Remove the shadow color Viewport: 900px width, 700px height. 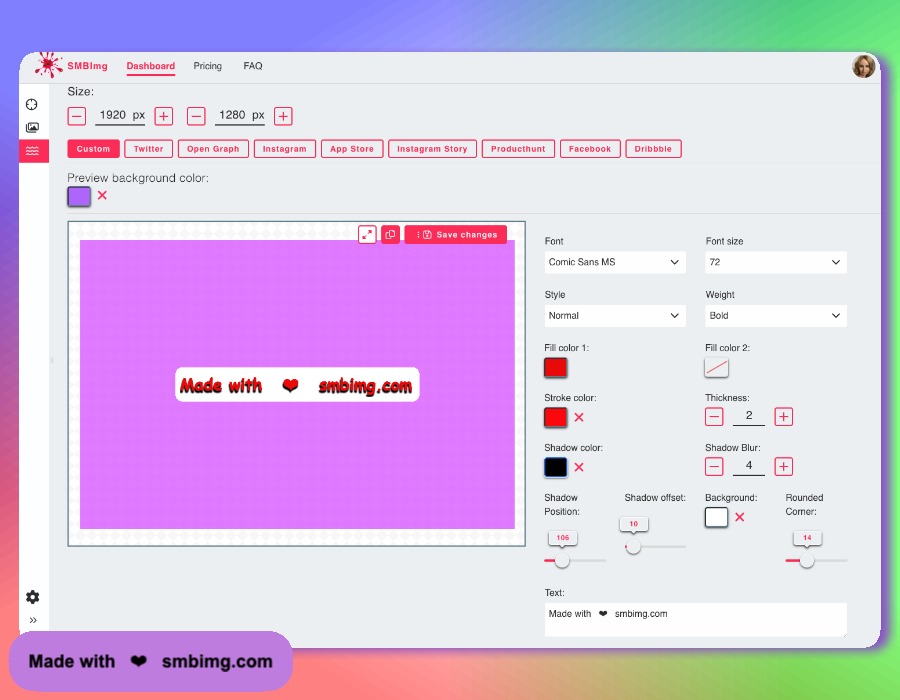(579, 467)
